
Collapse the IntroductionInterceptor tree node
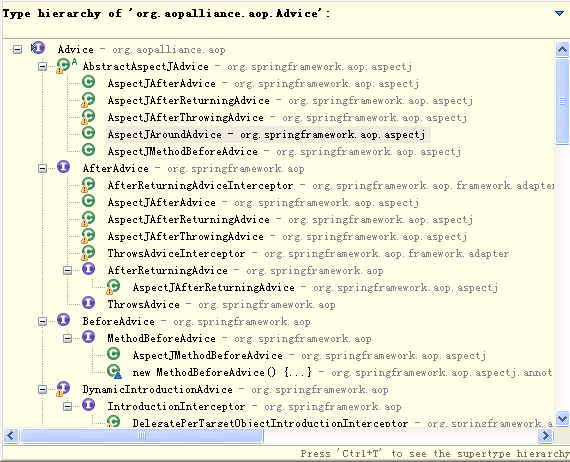click(68, 406)
